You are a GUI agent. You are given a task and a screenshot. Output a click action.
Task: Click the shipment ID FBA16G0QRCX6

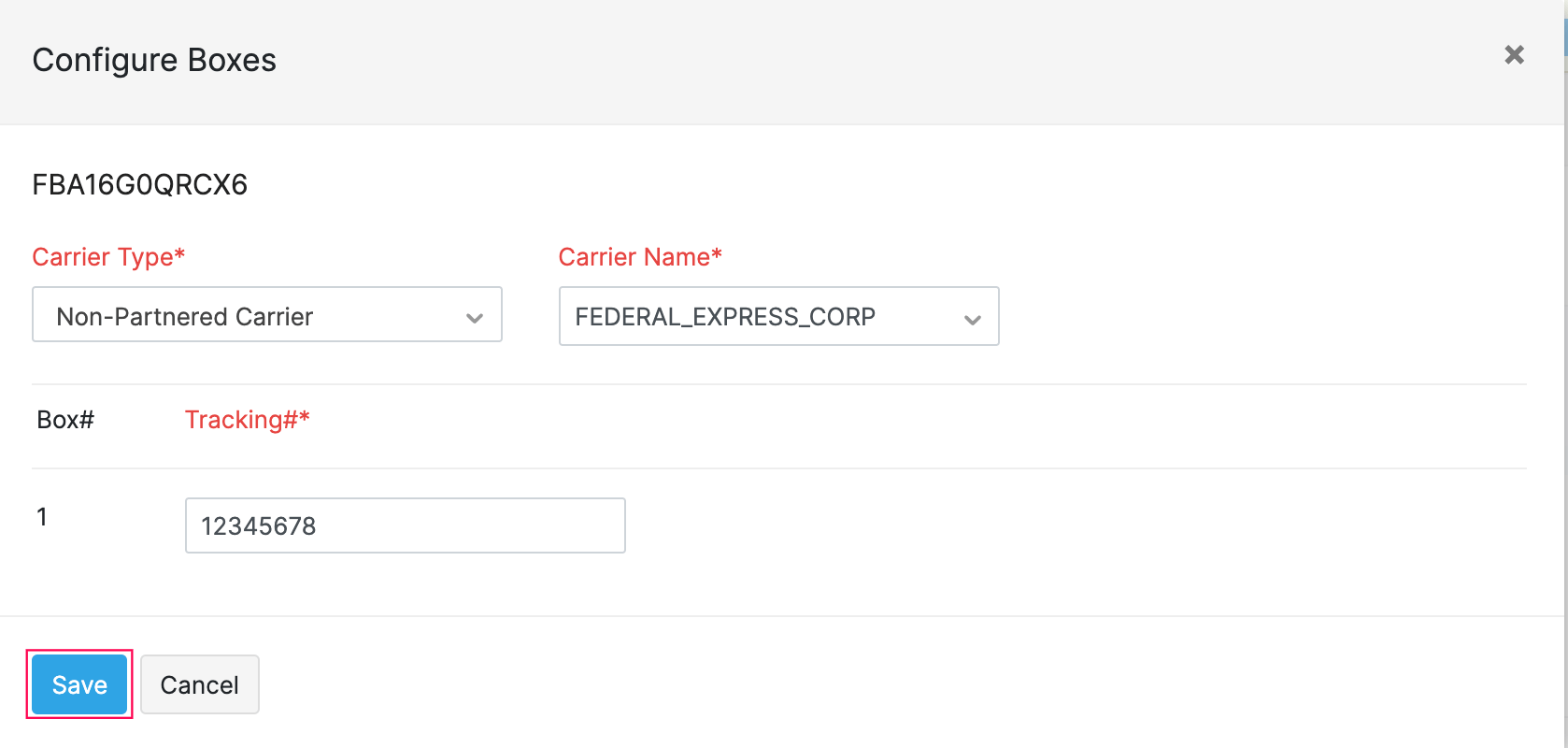(139, 184)
